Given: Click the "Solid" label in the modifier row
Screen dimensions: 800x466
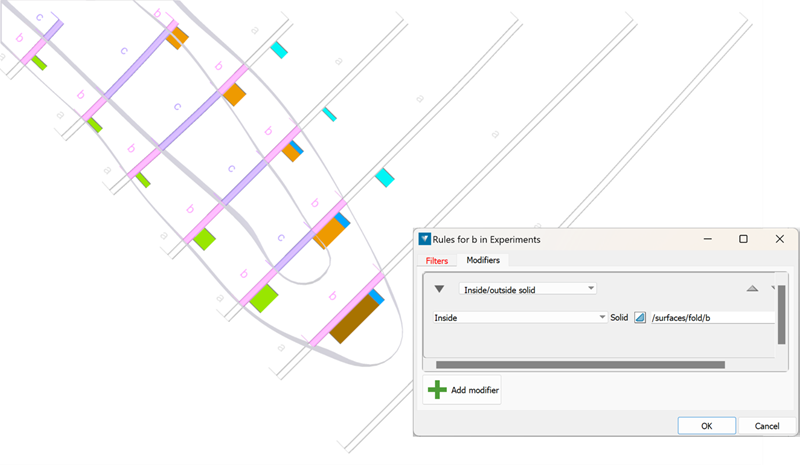Looking at the screenshot, I should coord(619,317).
